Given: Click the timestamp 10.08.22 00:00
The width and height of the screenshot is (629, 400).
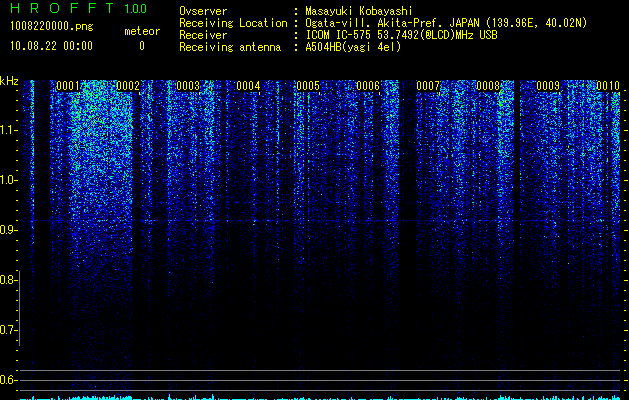Looking at the screenshot, I should coord(51,46).
